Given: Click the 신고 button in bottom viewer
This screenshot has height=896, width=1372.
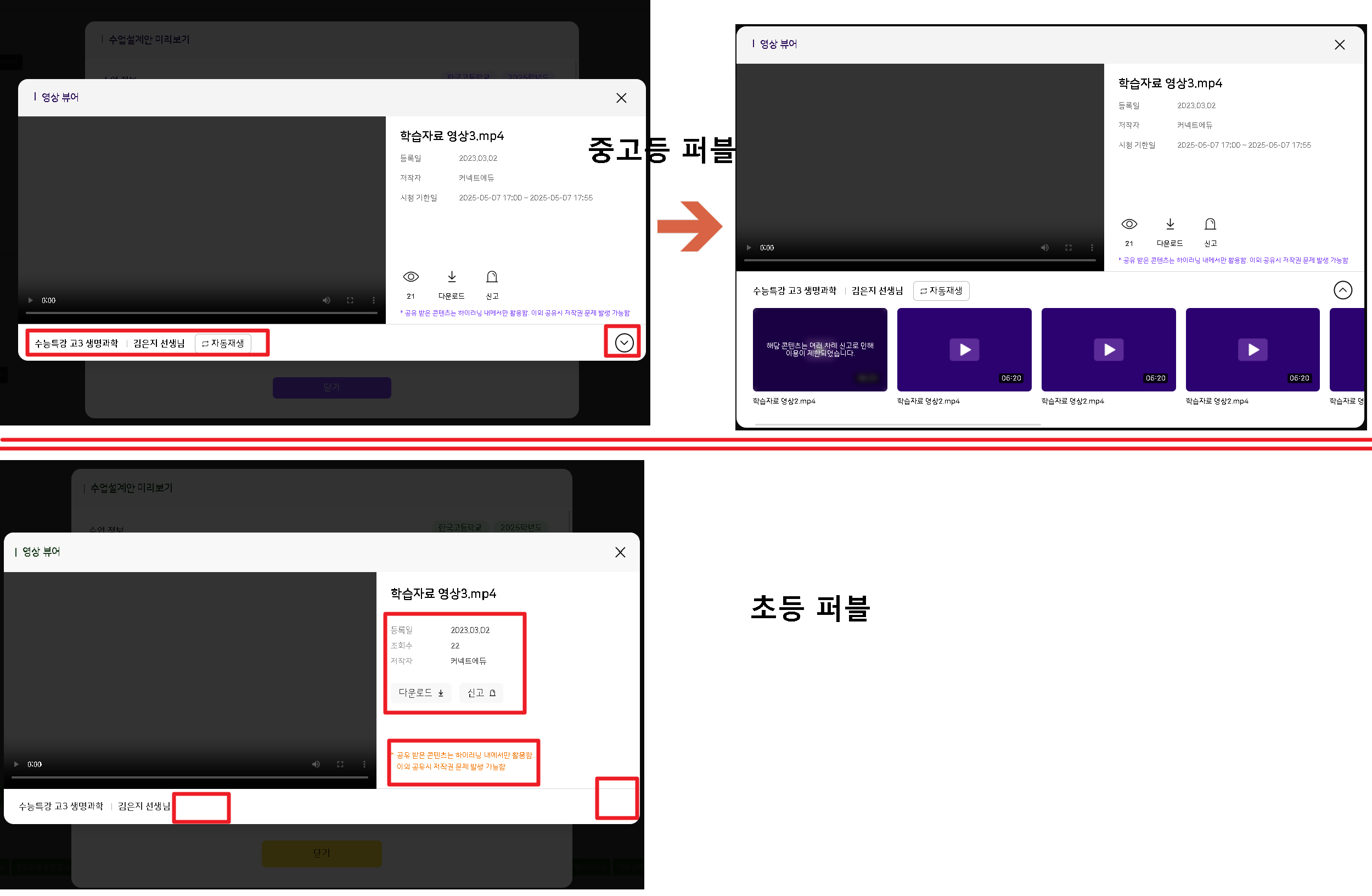Looking at the screenshot, I should coord(481,693).
